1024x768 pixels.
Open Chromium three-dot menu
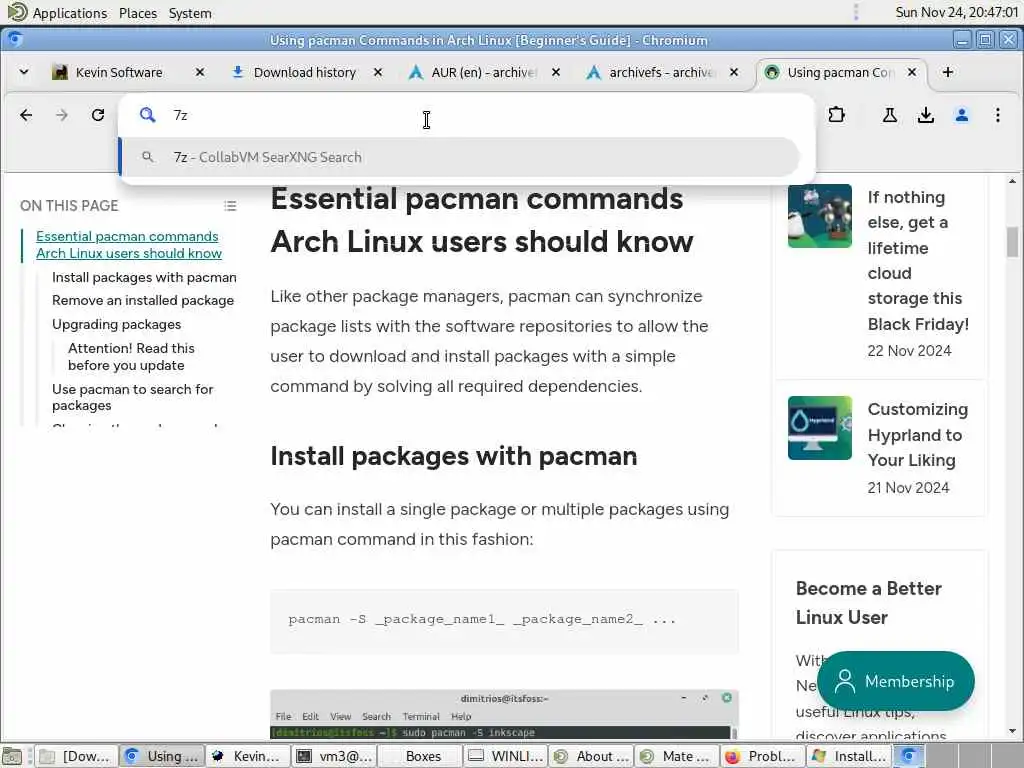coord(997,116)
